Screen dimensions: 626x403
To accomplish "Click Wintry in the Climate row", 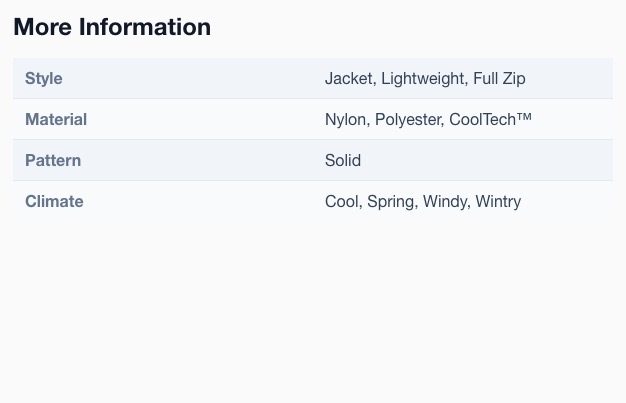I will (x=498, y=201).
